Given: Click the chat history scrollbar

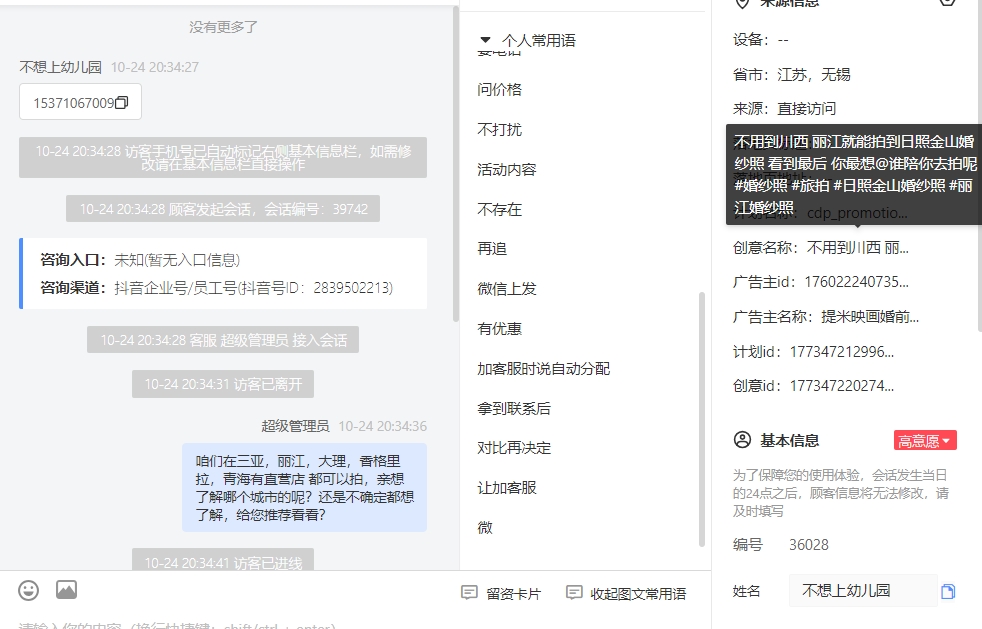Looking at the screenshot, I should pos(455,164).
